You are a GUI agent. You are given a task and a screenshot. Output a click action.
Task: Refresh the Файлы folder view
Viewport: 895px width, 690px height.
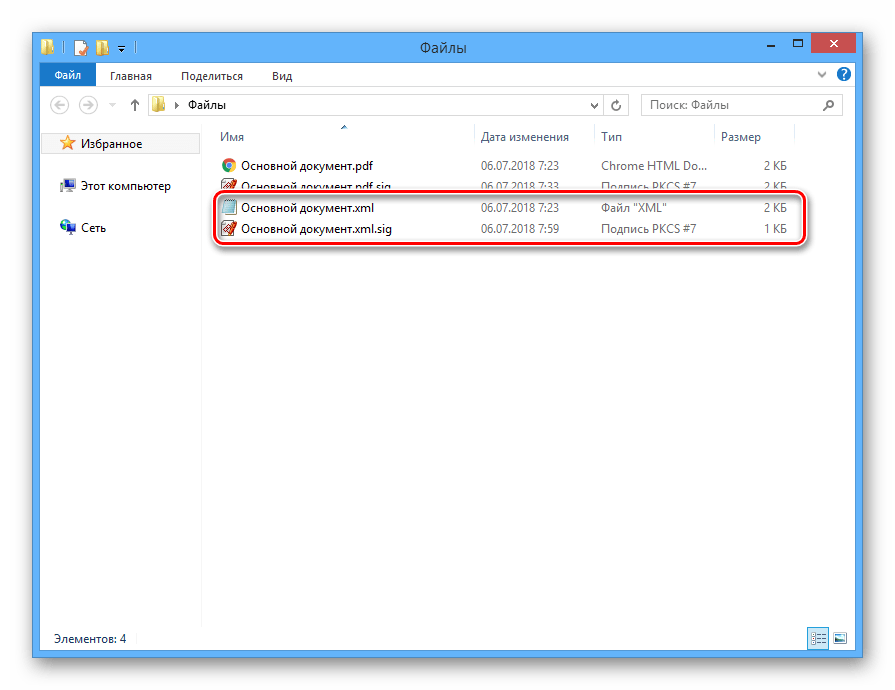[x=617, y=105]
